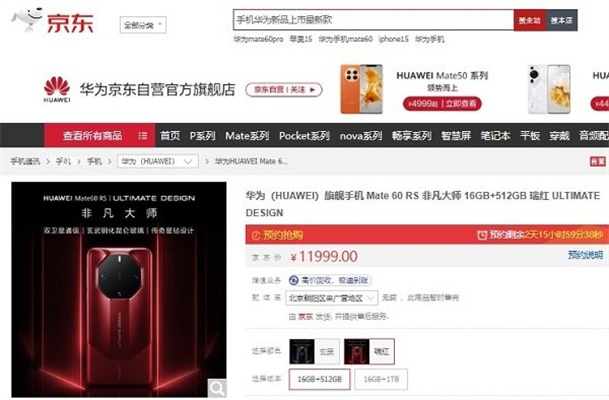The width and height of the screenshot is (609, 400).
Task: Click the clock icon in 预约抢购 banner
Action: pyautogui.click(x=256, y=235)
